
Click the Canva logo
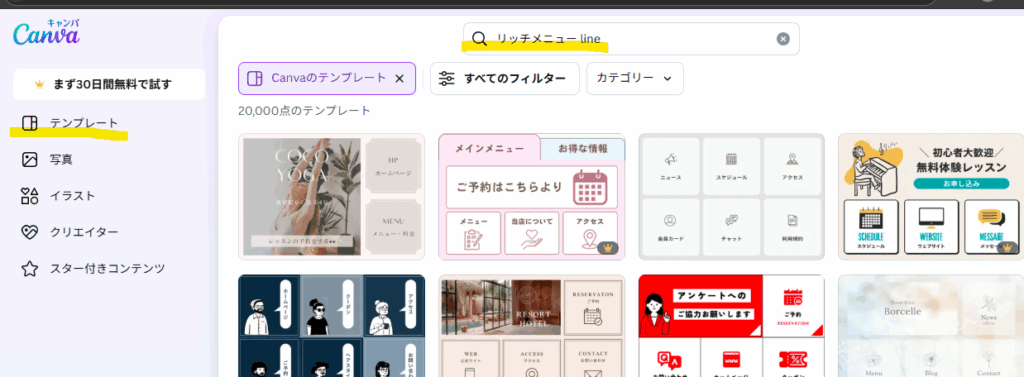click(46, 33)
